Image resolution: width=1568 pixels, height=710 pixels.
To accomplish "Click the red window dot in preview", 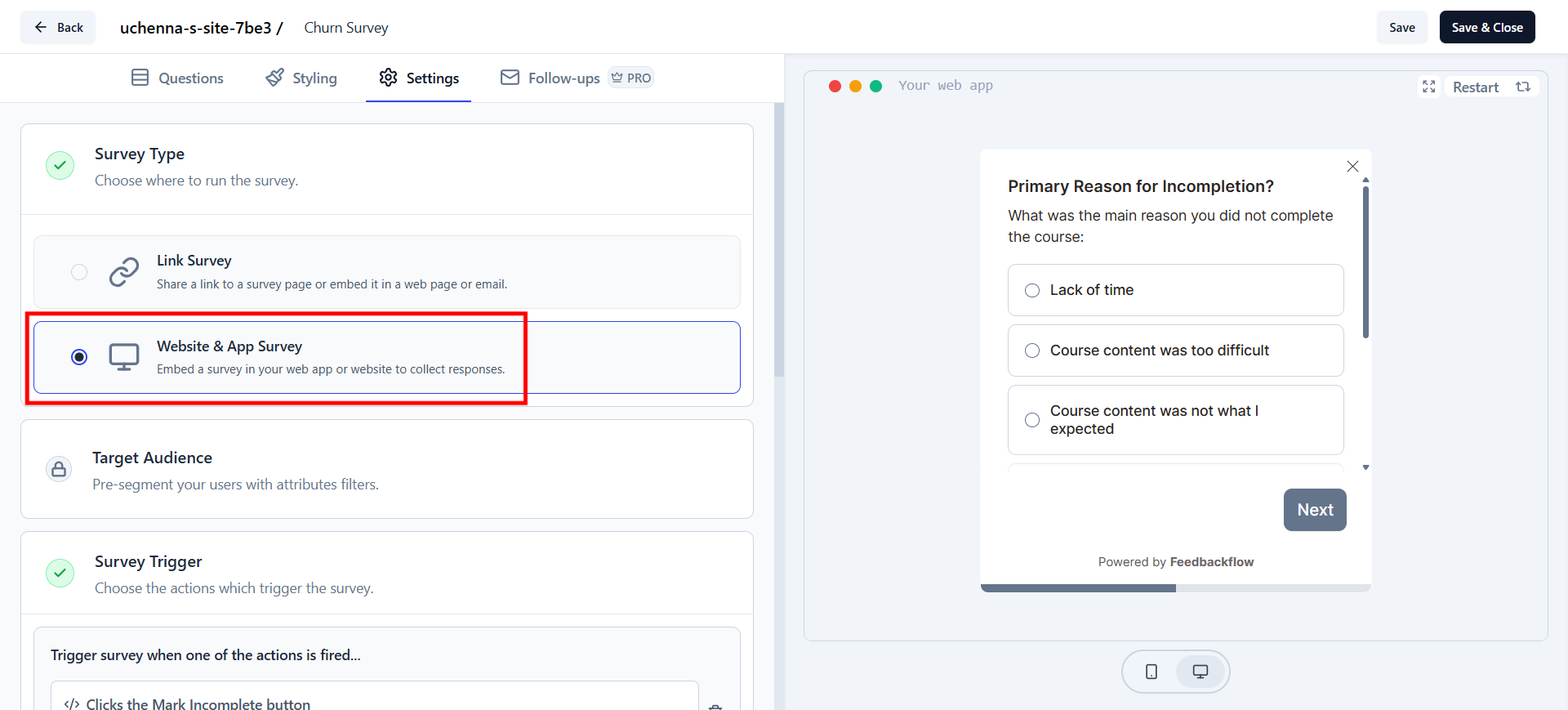I will (835, 87).
